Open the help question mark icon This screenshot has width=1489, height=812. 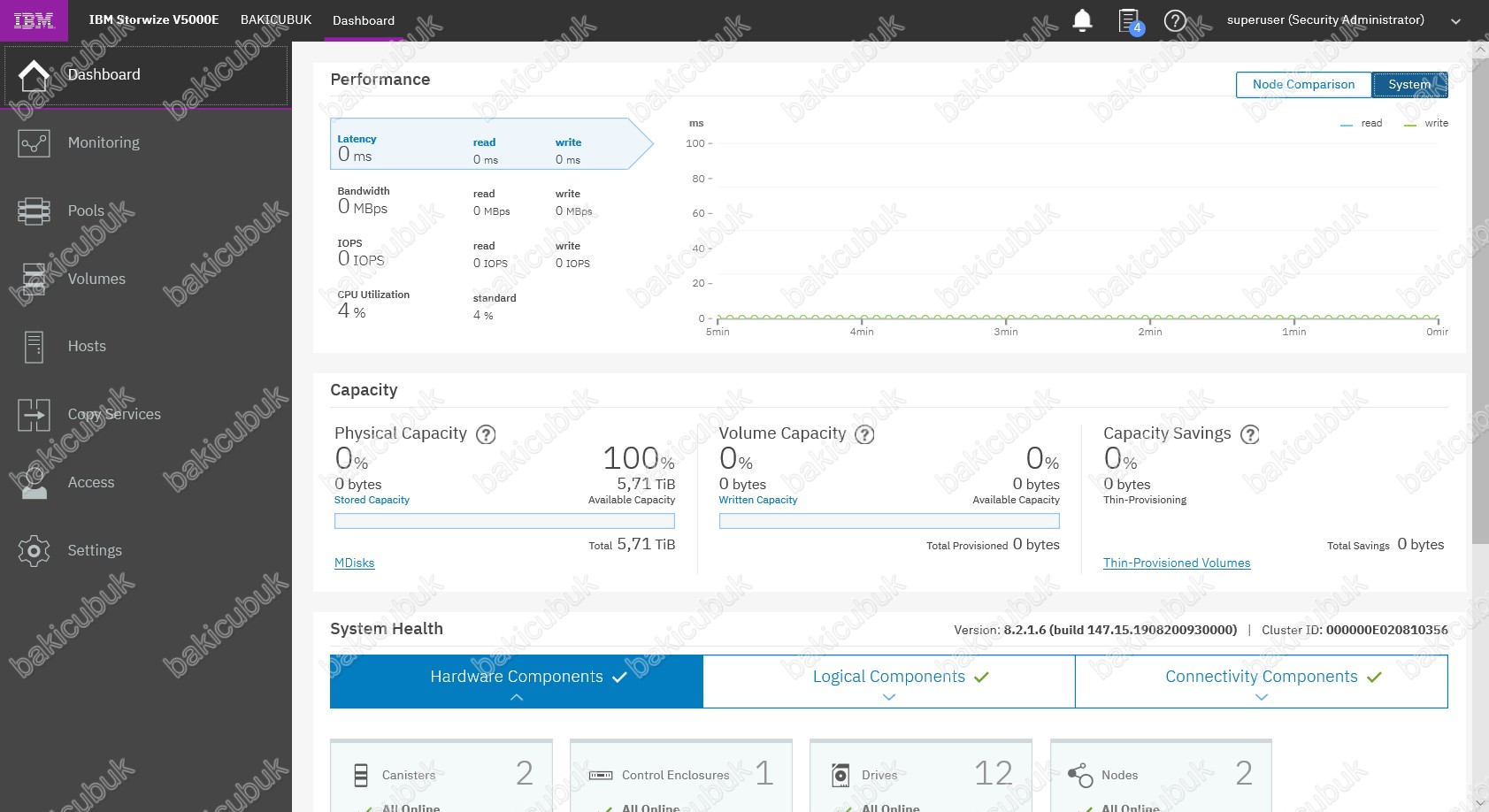point(1175,20)
